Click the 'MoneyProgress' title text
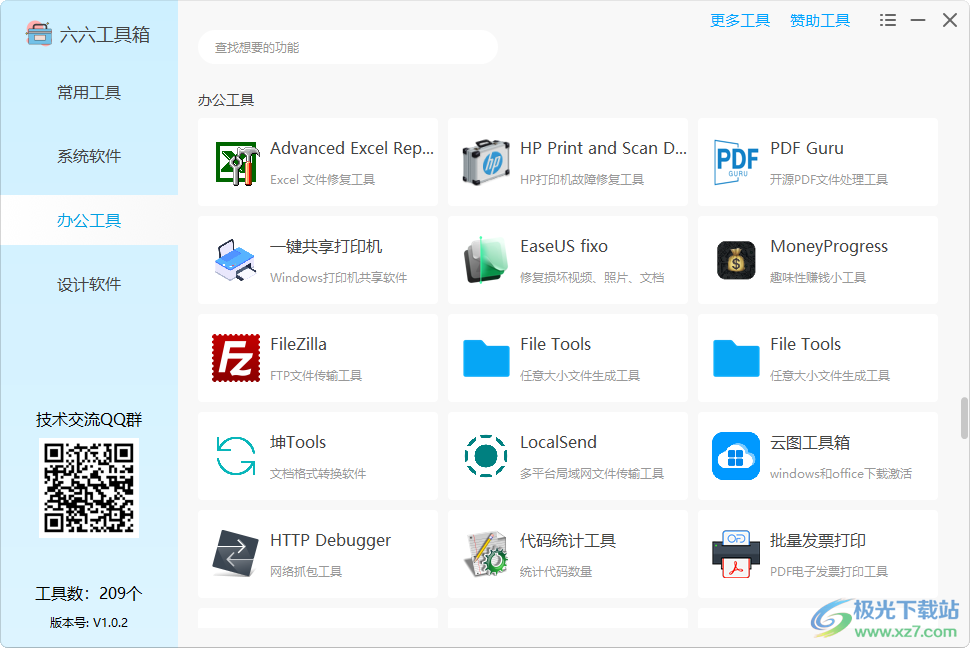This screenshot has width=970, height=648. point(829,246)
